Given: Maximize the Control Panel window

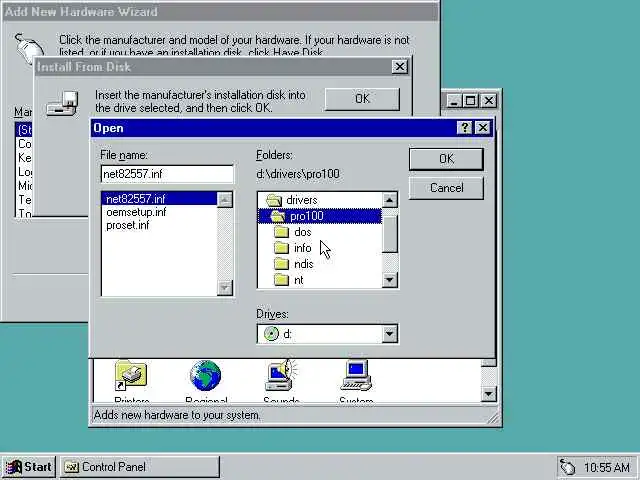Looking at the screenshot, I should click(x=470, y=100).
